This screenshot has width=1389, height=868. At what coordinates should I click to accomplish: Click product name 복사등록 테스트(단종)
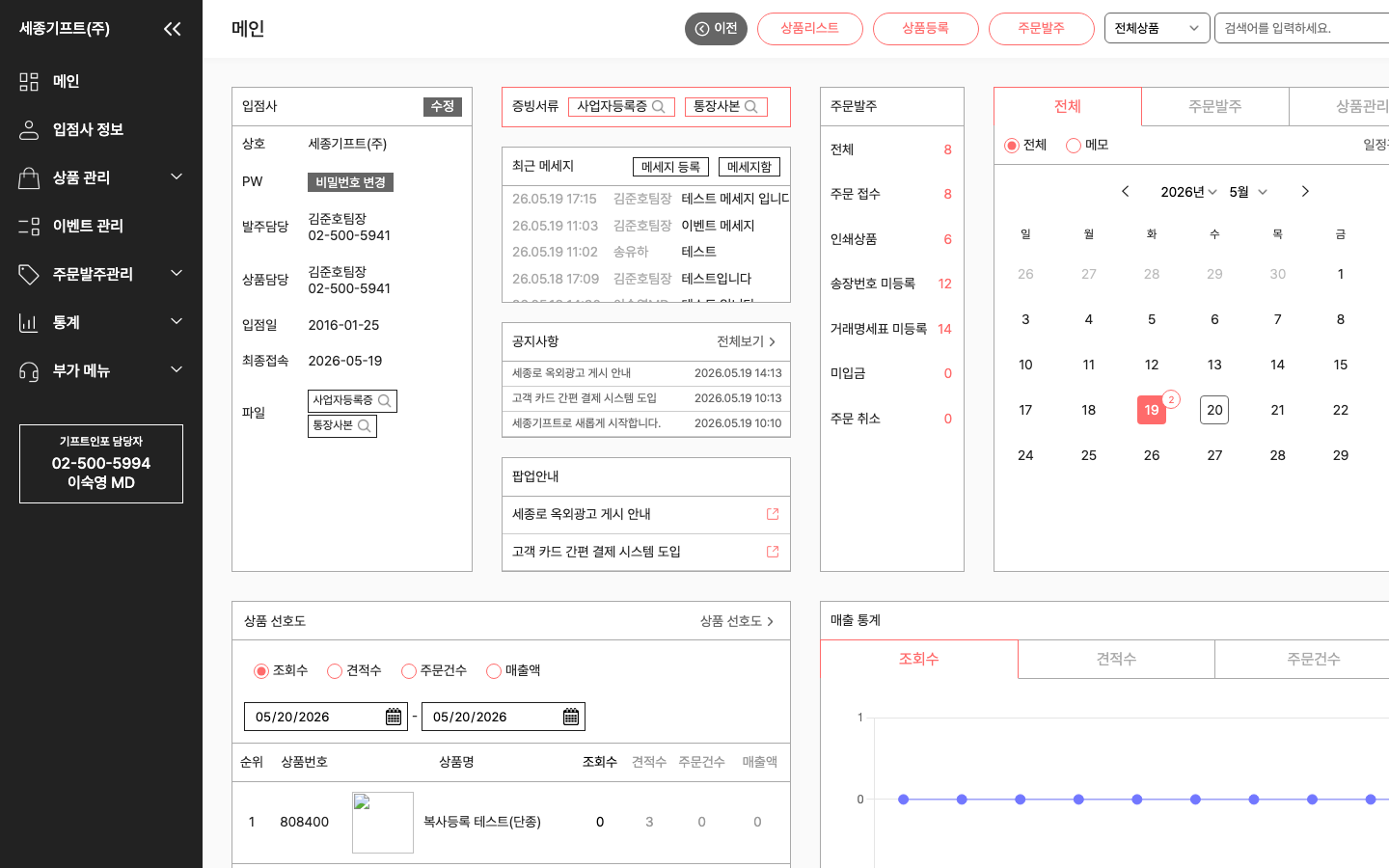pos(482,823)
